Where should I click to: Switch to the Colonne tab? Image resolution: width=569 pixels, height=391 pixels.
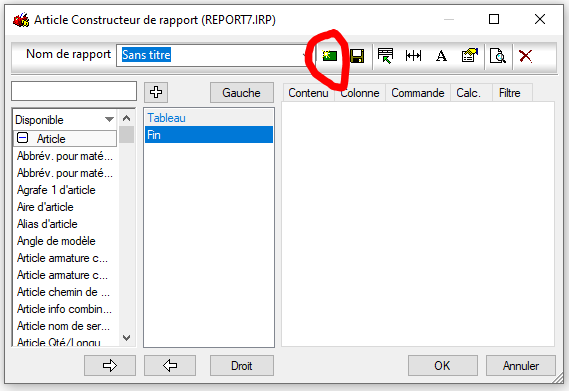click(360, 93)
